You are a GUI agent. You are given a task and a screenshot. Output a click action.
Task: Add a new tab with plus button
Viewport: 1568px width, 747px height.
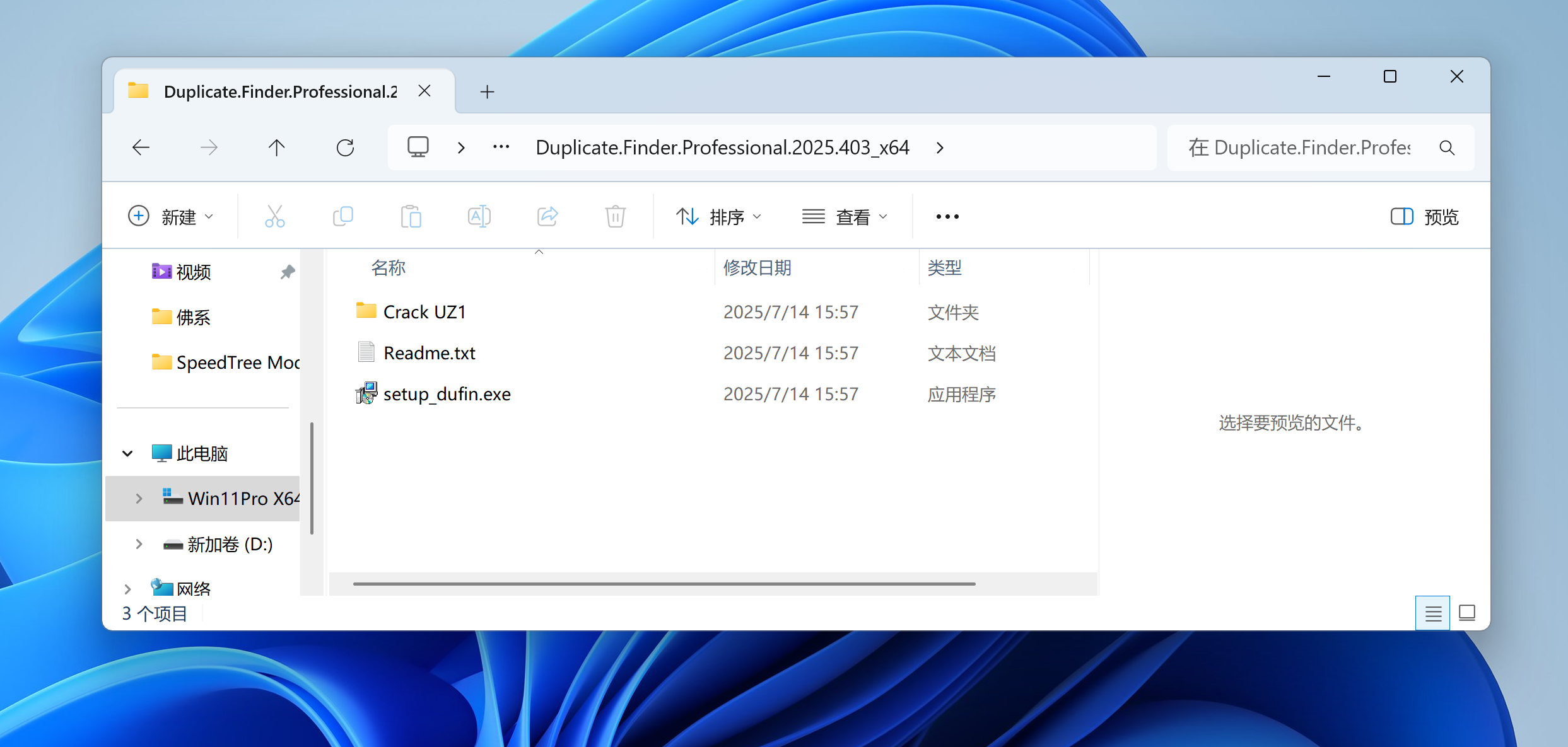[x=487, y=92]
